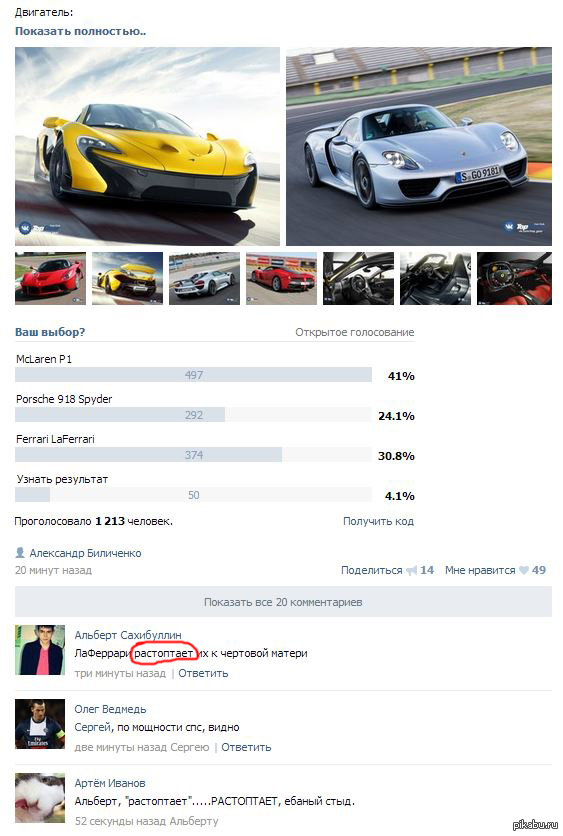
Task: Open the red steering wheel interior thumbnail
Action: (514, 278)
